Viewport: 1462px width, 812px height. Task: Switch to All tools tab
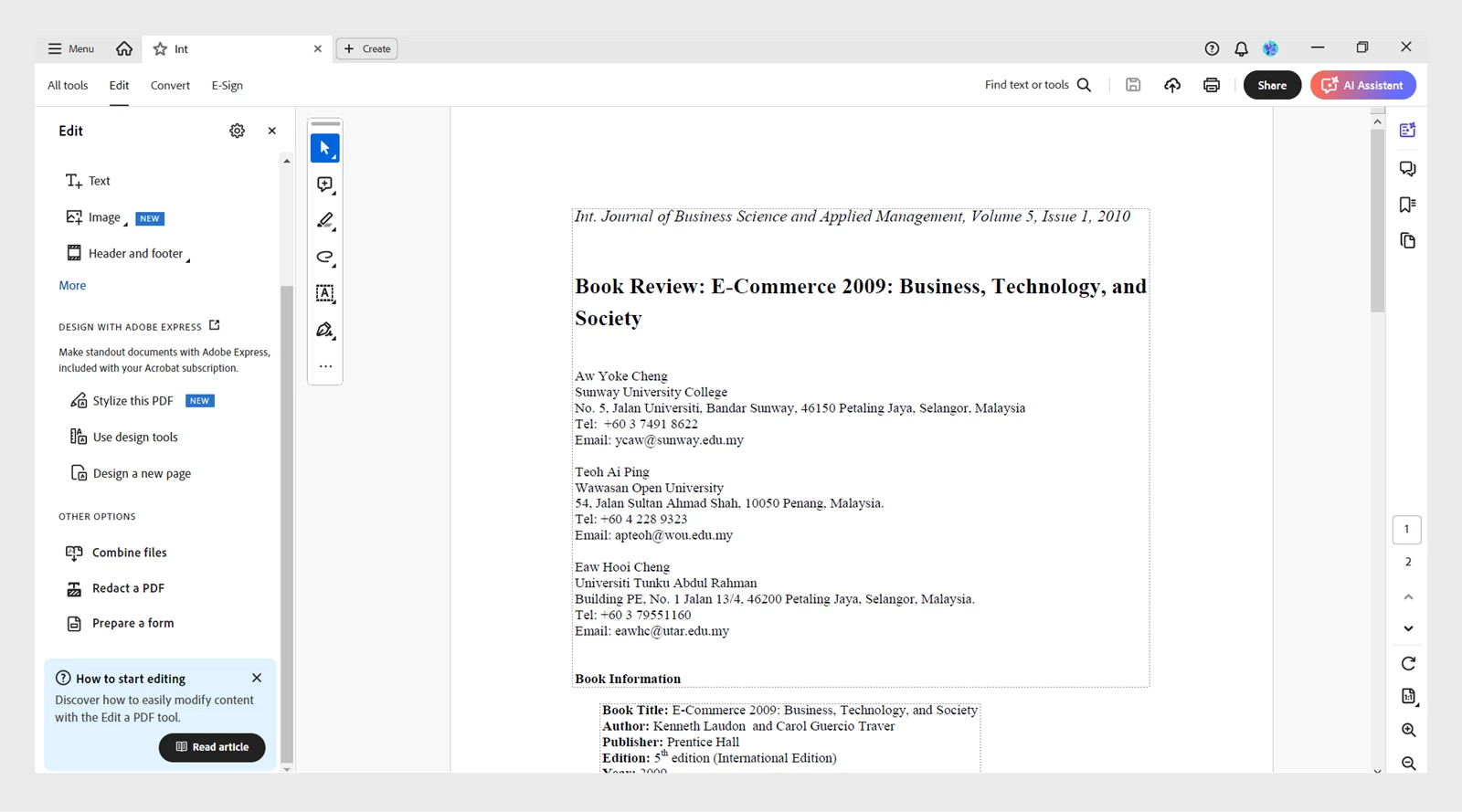click(68, 85)
